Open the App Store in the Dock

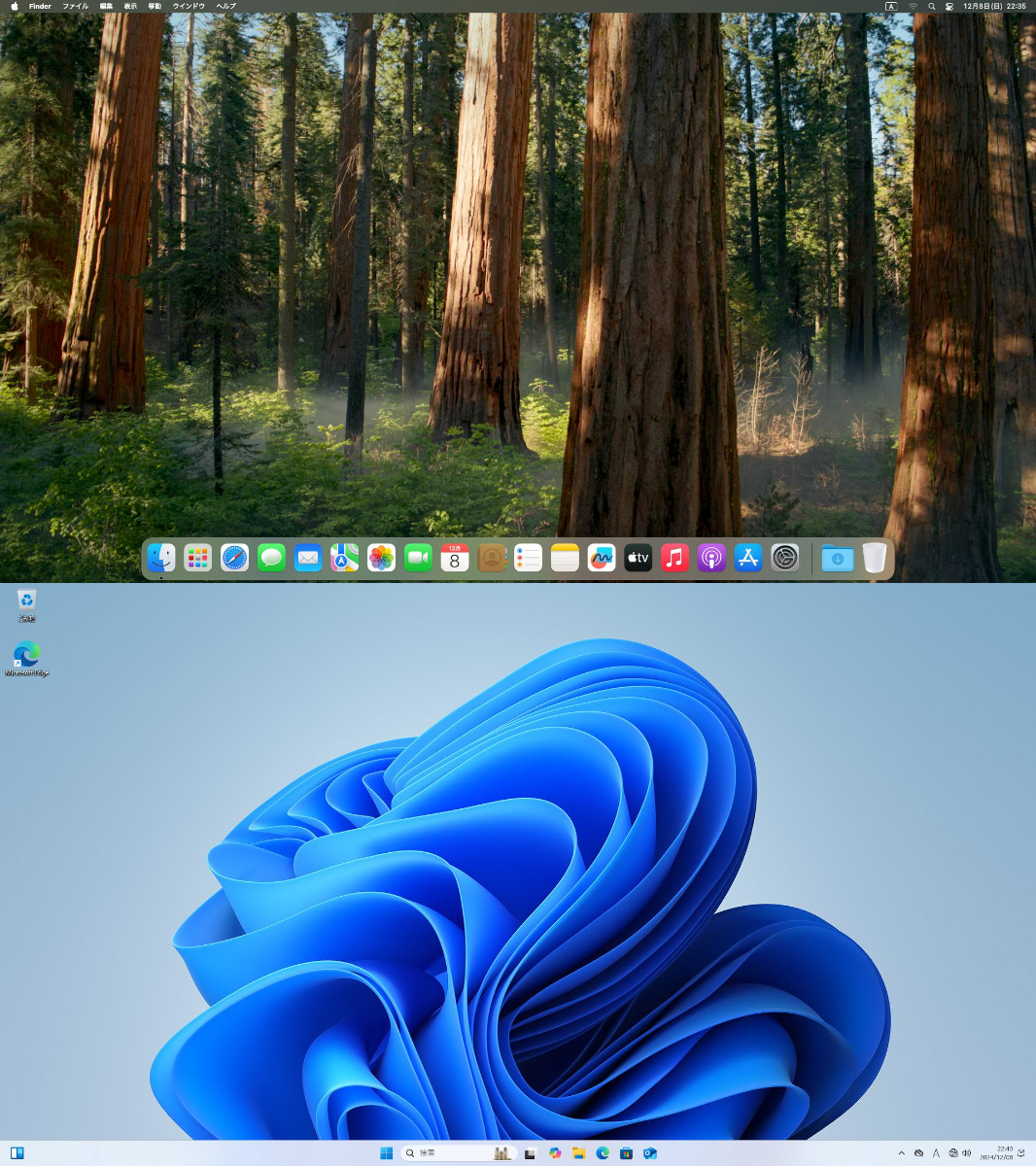coord(748,558)
